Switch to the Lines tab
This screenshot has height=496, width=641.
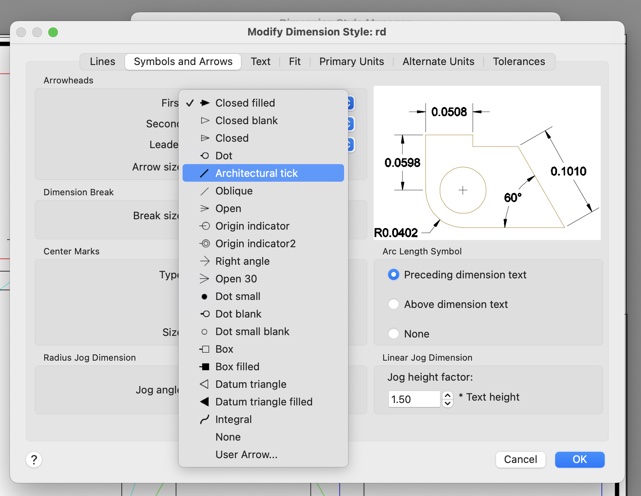pos(102,61)
